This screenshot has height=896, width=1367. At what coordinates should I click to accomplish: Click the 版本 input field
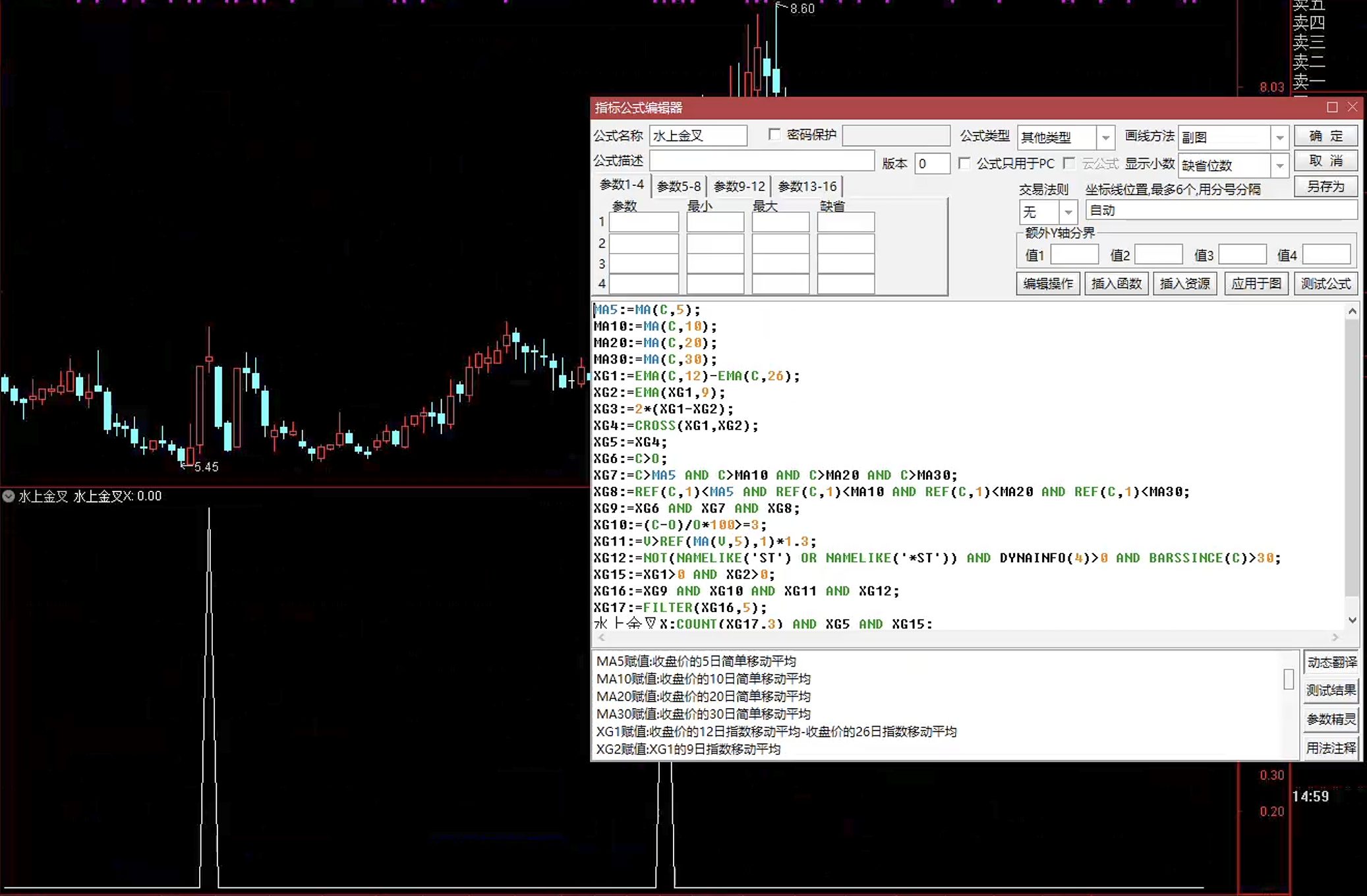point(932,163)
